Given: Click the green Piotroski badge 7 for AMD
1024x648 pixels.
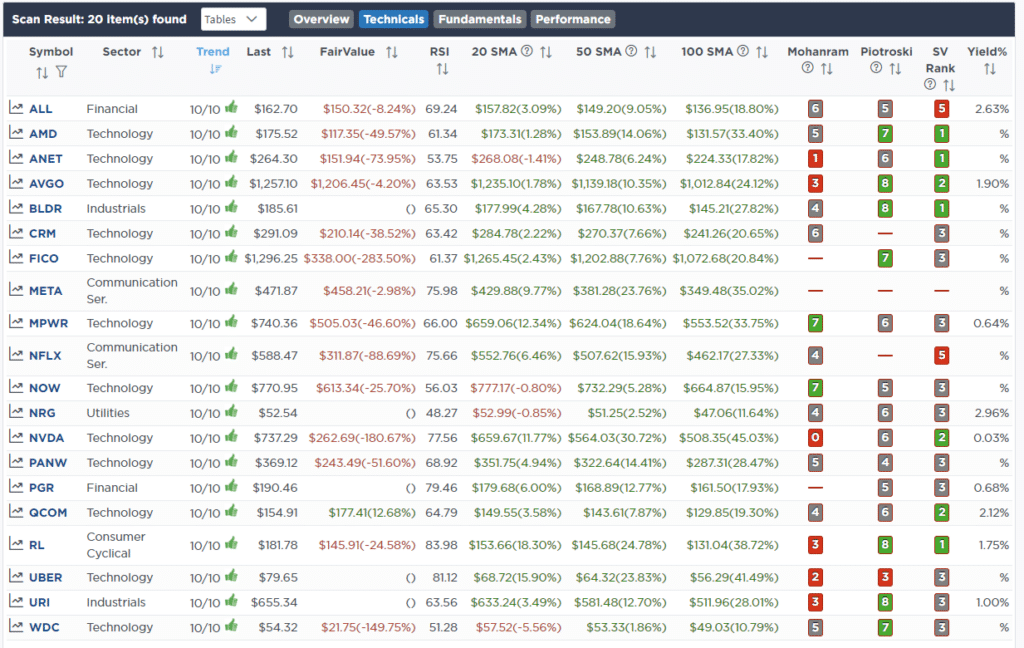Looking at the screenshot, I should tap(885, 133).
